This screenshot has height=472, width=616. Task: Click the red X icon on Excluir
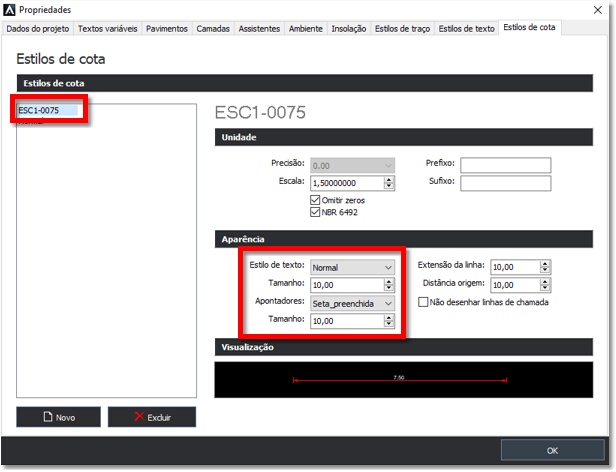coord(138,417)
